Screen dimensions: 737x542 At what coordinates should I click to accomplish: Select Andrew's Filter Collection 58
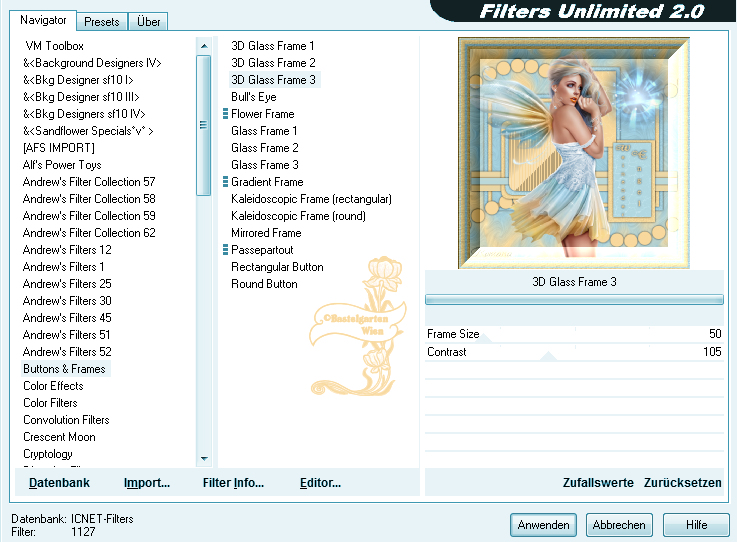[89, 199]
